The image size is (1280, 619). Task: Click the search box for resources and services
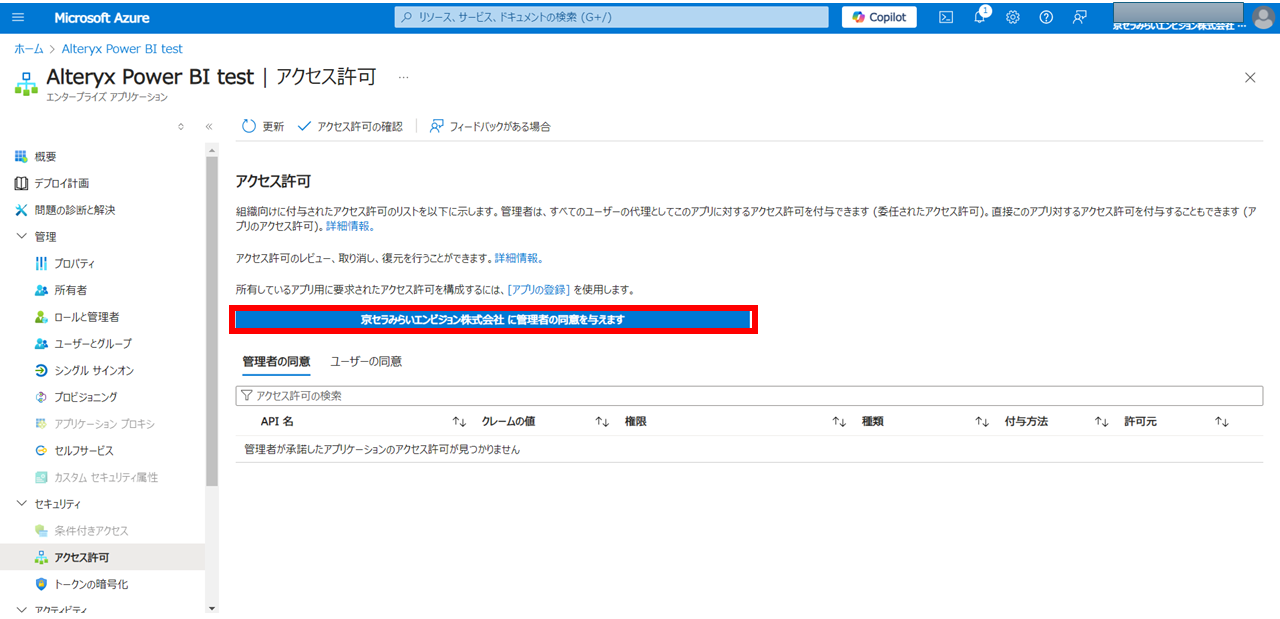[612, 17]
